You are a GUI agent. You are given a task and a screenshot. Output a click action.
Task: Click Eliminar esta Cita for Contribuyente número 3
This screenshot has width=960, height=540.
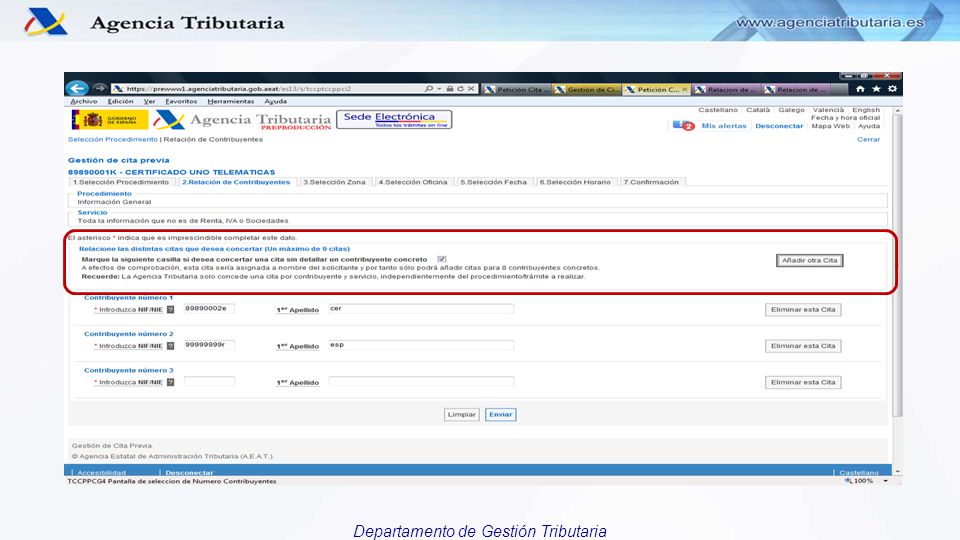point(803,382)
